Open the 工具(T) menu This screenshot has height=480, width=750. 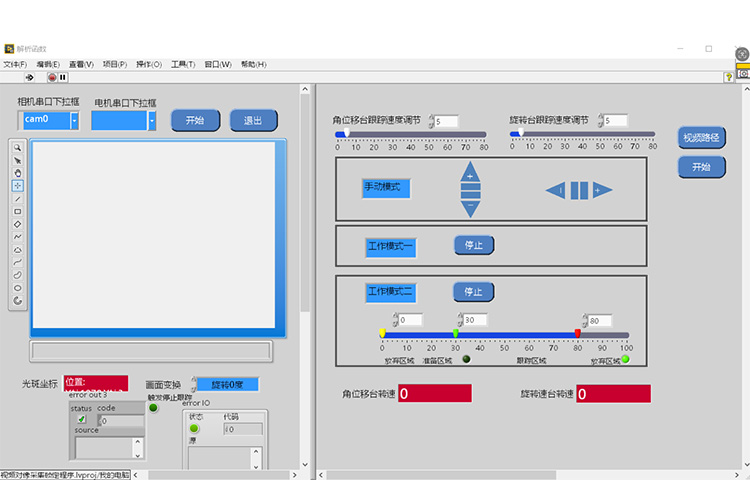(182, 64)
